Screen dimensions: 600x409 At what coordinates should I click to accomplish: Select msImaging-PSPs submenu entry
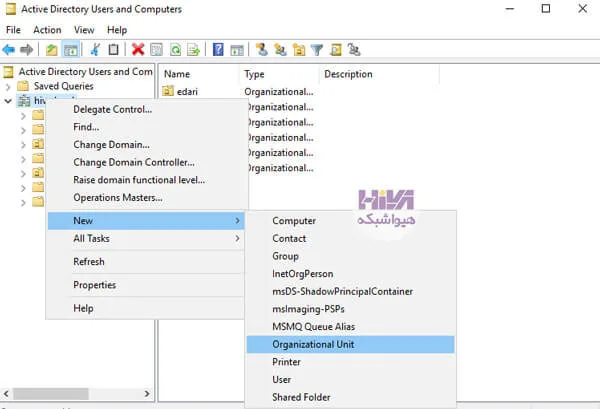(x=351, y=309)
